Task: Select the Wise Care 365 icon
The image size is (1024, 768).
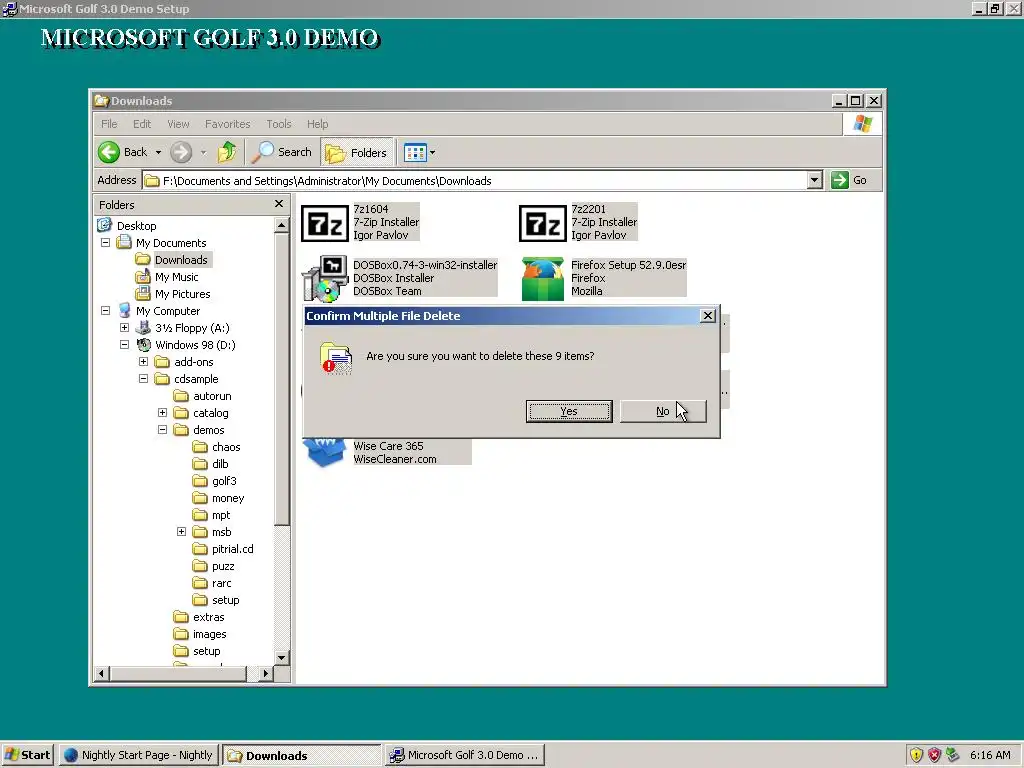Action: tap(325, 453)
